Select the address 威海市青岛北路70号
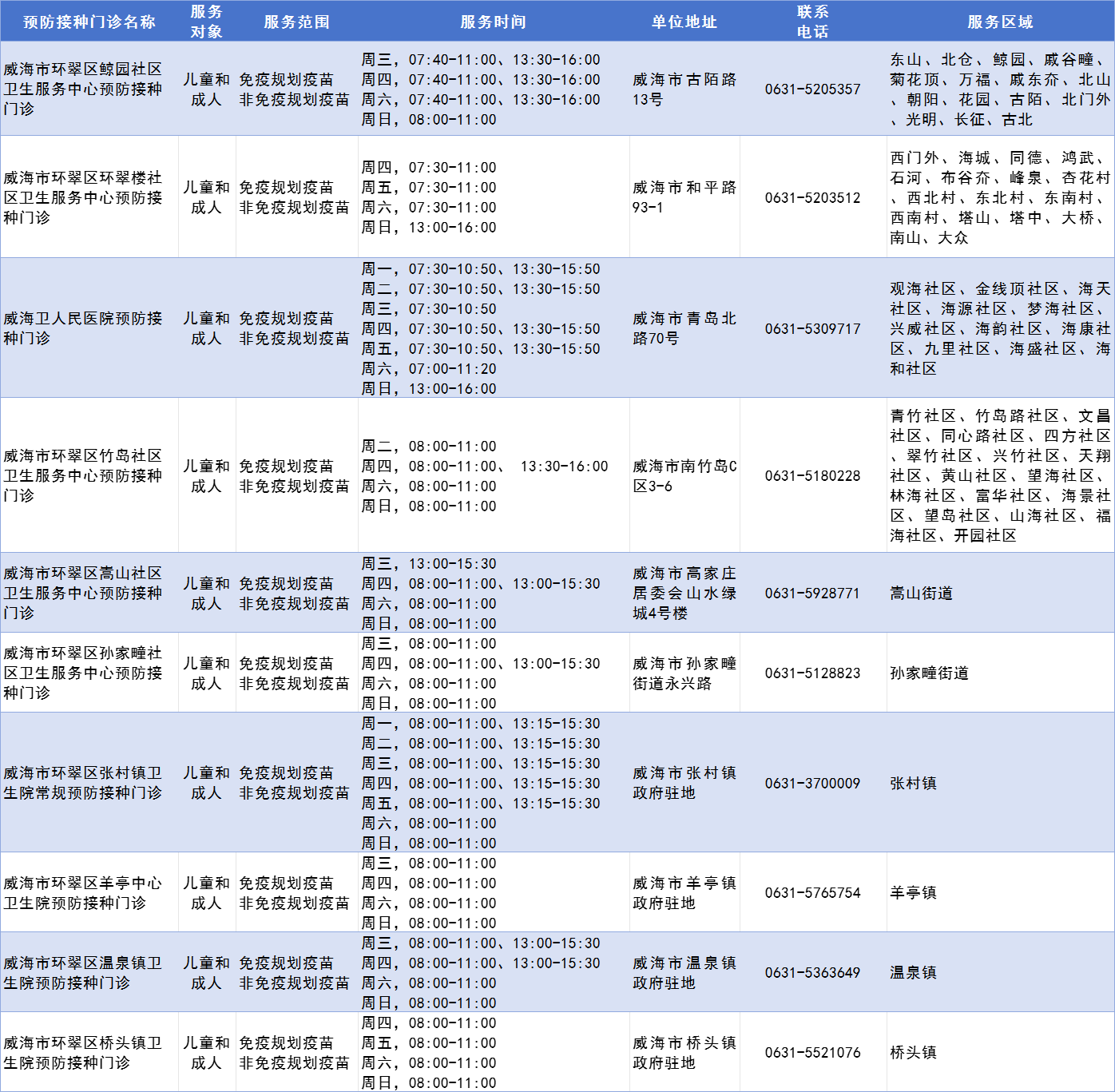The width and height of the screenshot is (1115, 1092). 684,328
